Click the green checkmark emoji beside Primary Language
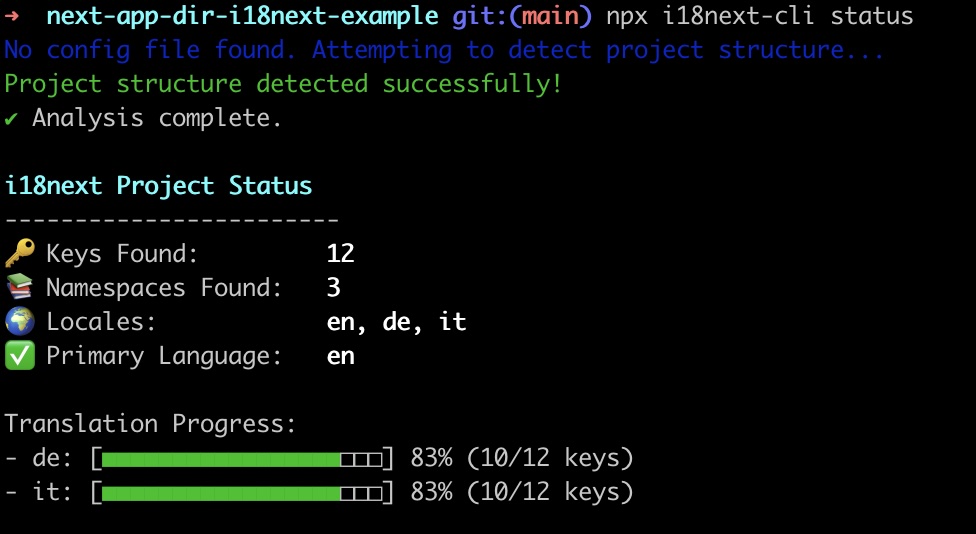The width and height of the screenshot is (976, 534). click(20, 356)
